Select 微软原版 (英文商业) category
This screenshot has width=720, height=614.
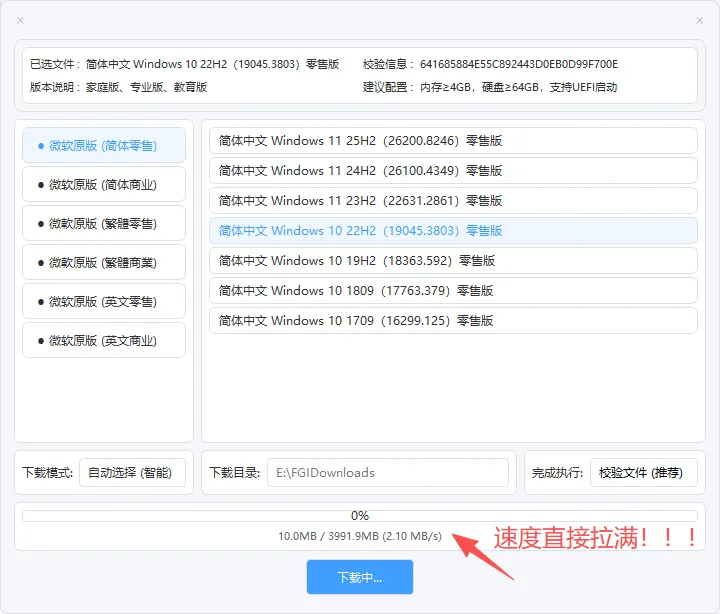[x=104, y=341]
